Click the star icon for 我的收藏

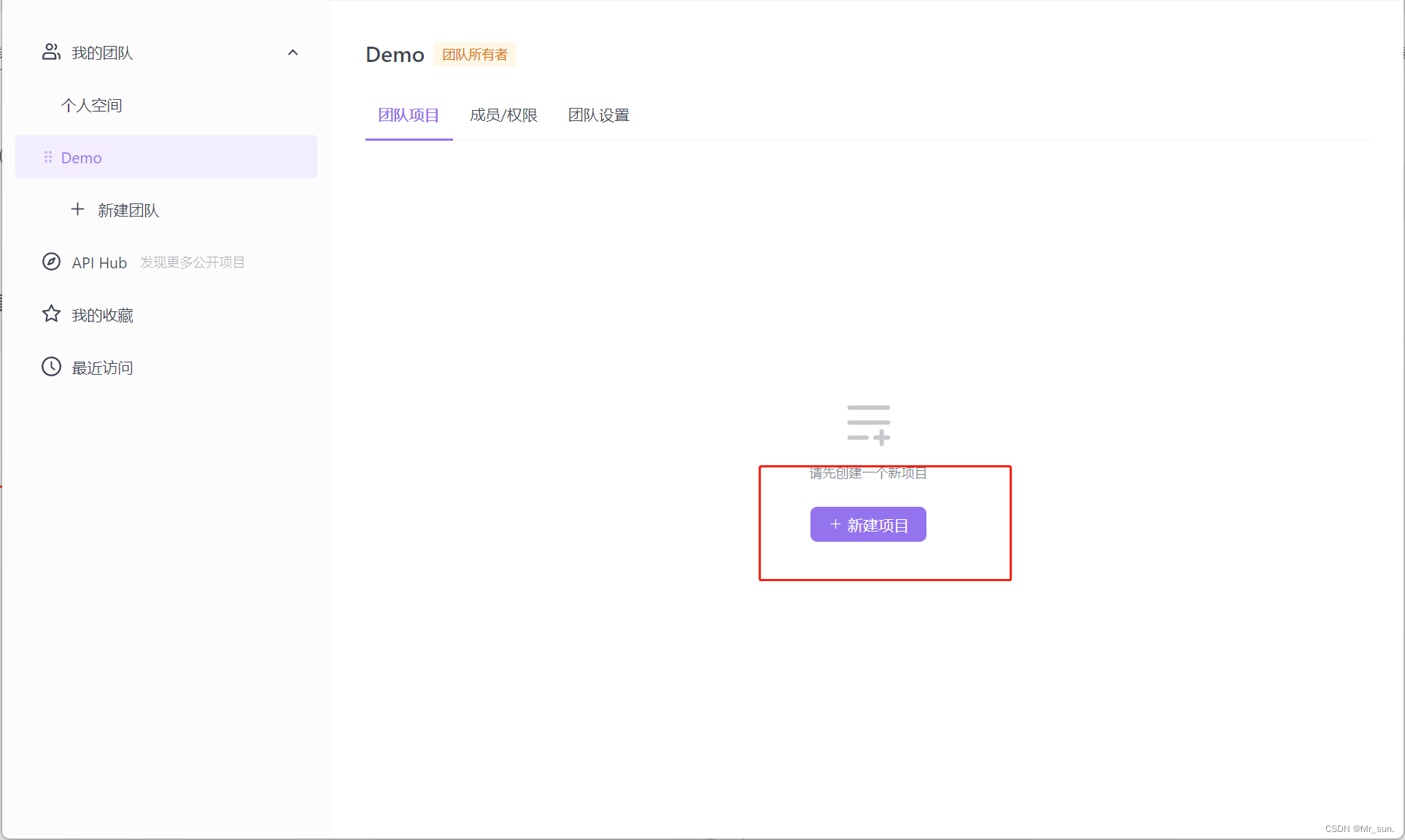(x=51, y=314)
